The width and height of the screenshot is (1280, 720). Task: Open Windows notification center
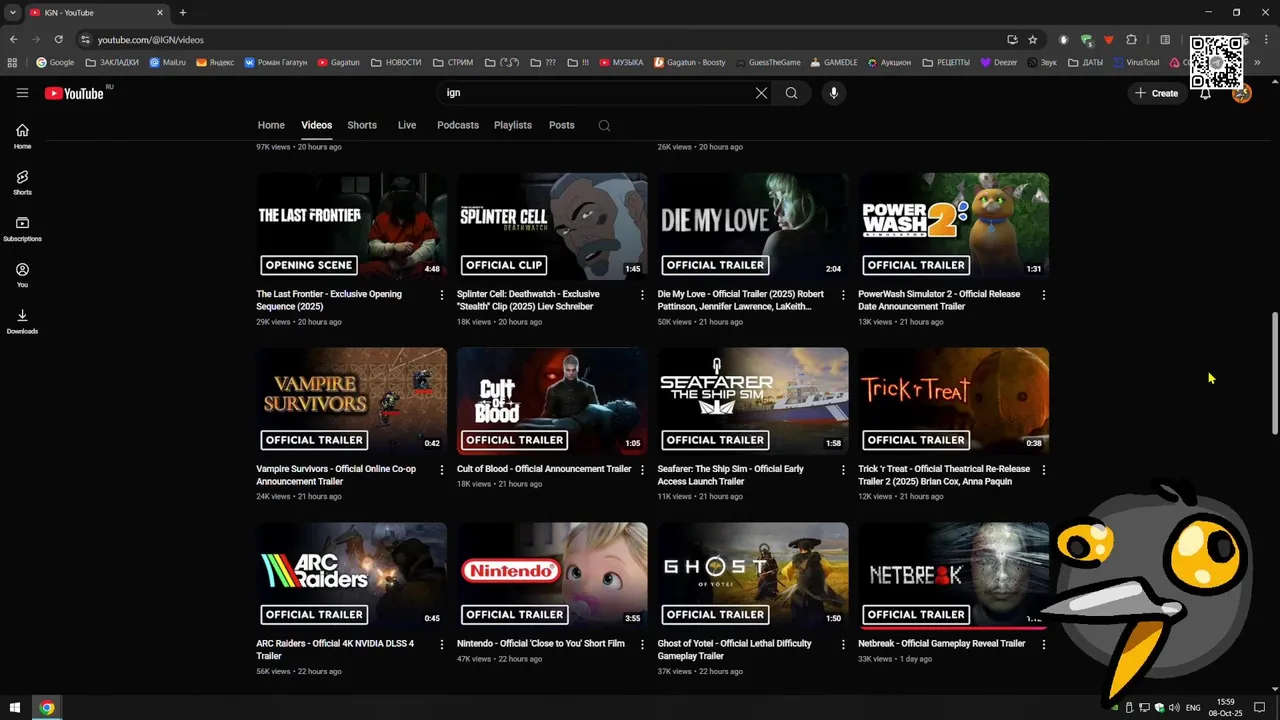point(1260,708)
